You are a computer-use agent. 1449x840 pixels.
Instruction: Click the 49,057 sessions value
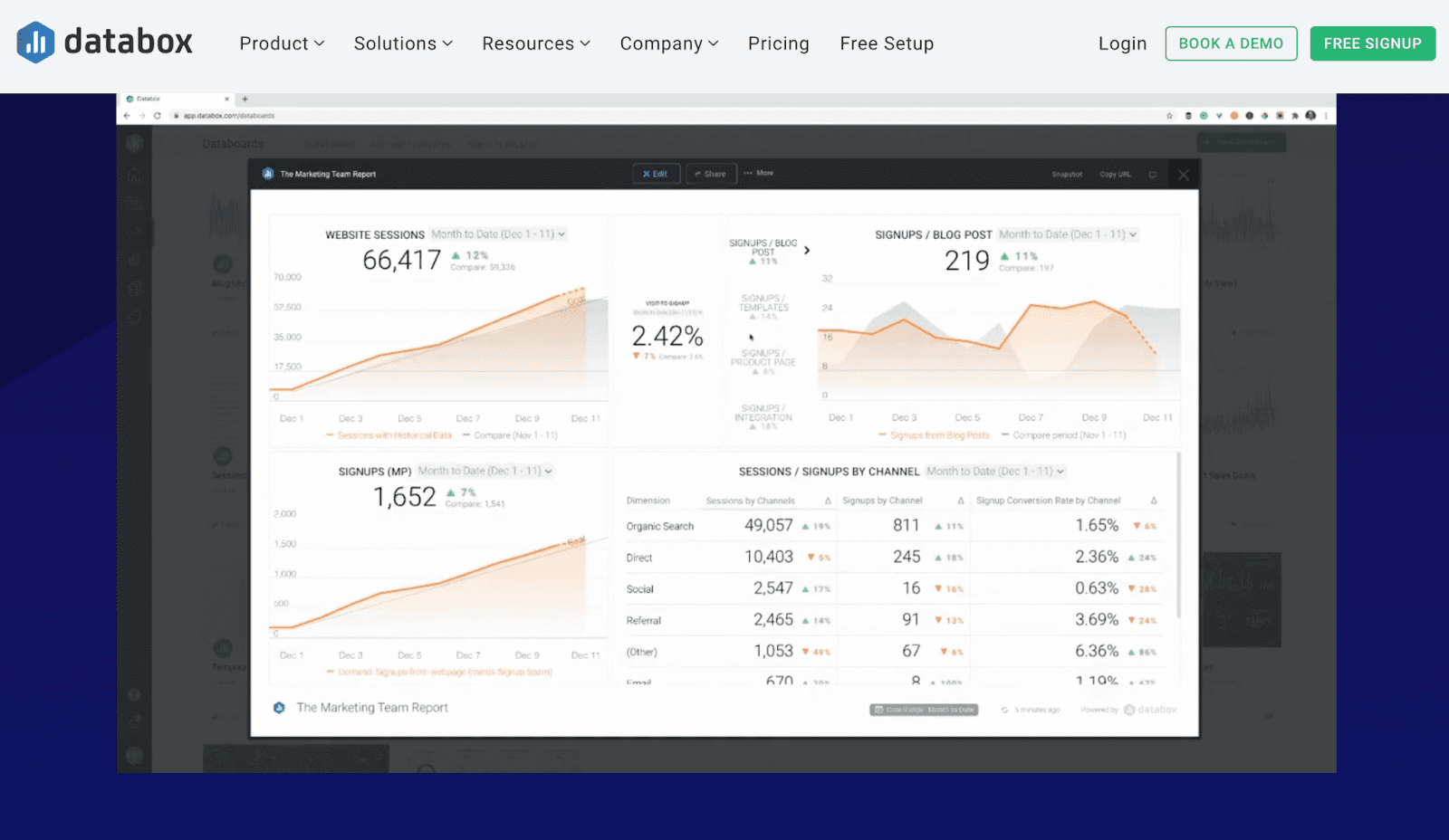[769, 525]
